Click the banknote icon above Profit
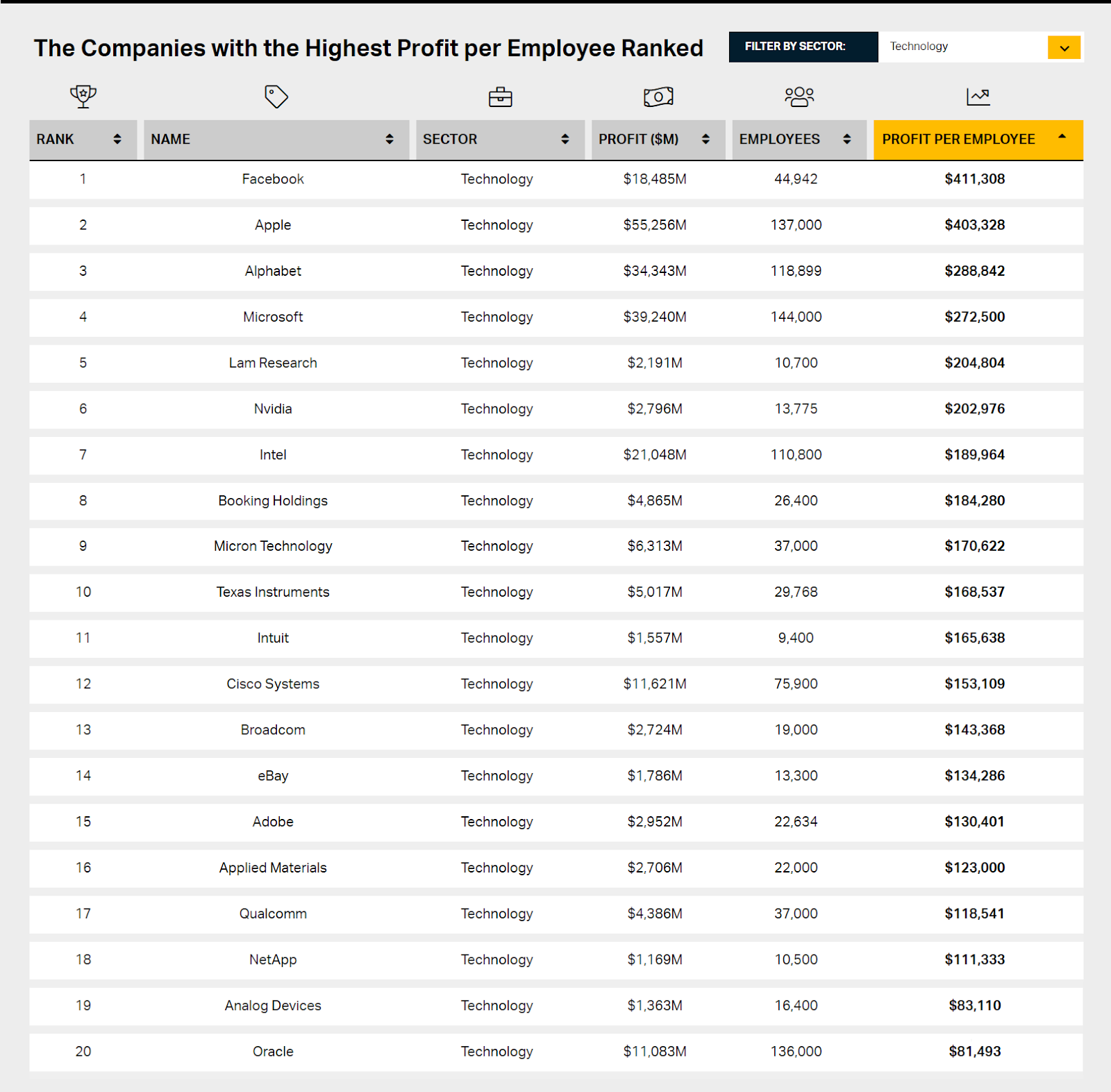1111x1092 pixels. 658,97
